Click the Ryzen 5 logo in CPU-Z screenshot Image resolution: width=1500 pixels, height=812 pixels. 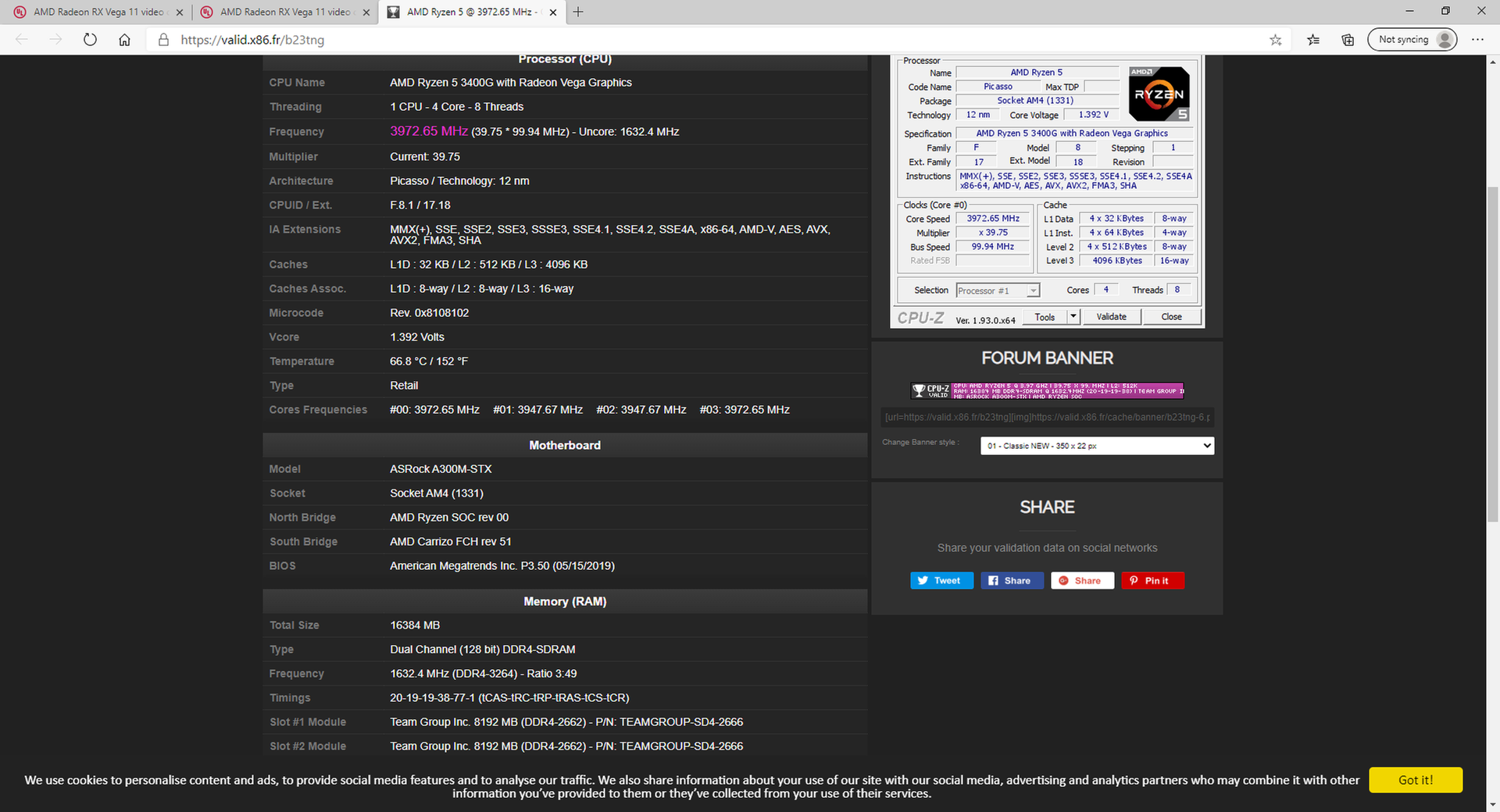point(1159,94)
